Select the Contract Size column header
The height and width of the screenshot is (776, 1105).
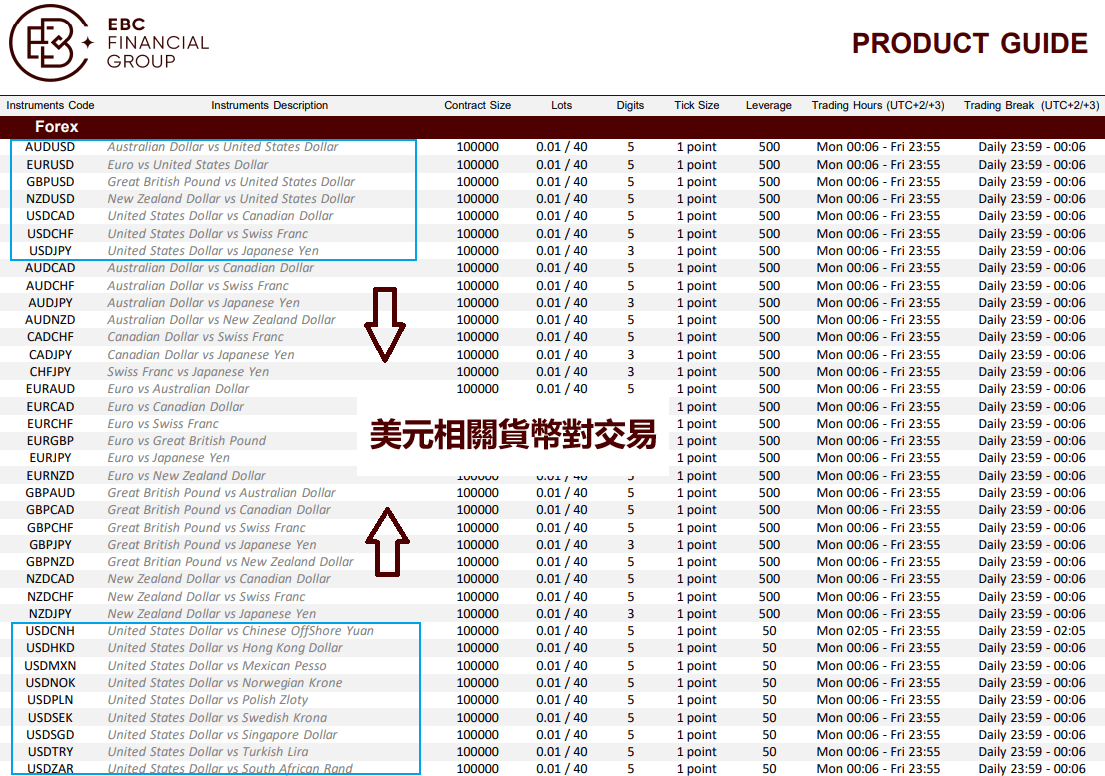pyautogui.click(x=477, y=105)
